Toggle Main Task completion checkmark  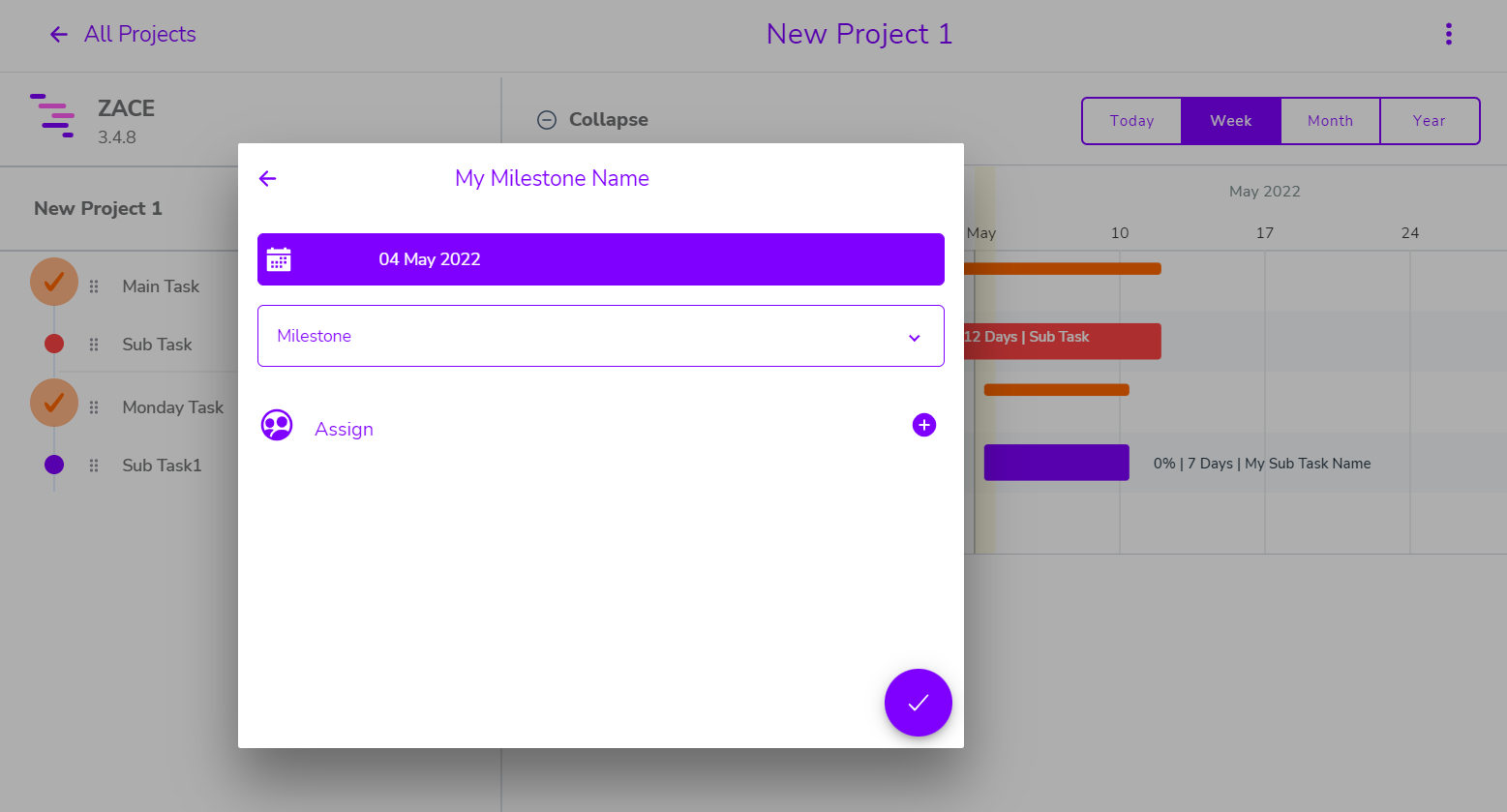coord(54,282)
